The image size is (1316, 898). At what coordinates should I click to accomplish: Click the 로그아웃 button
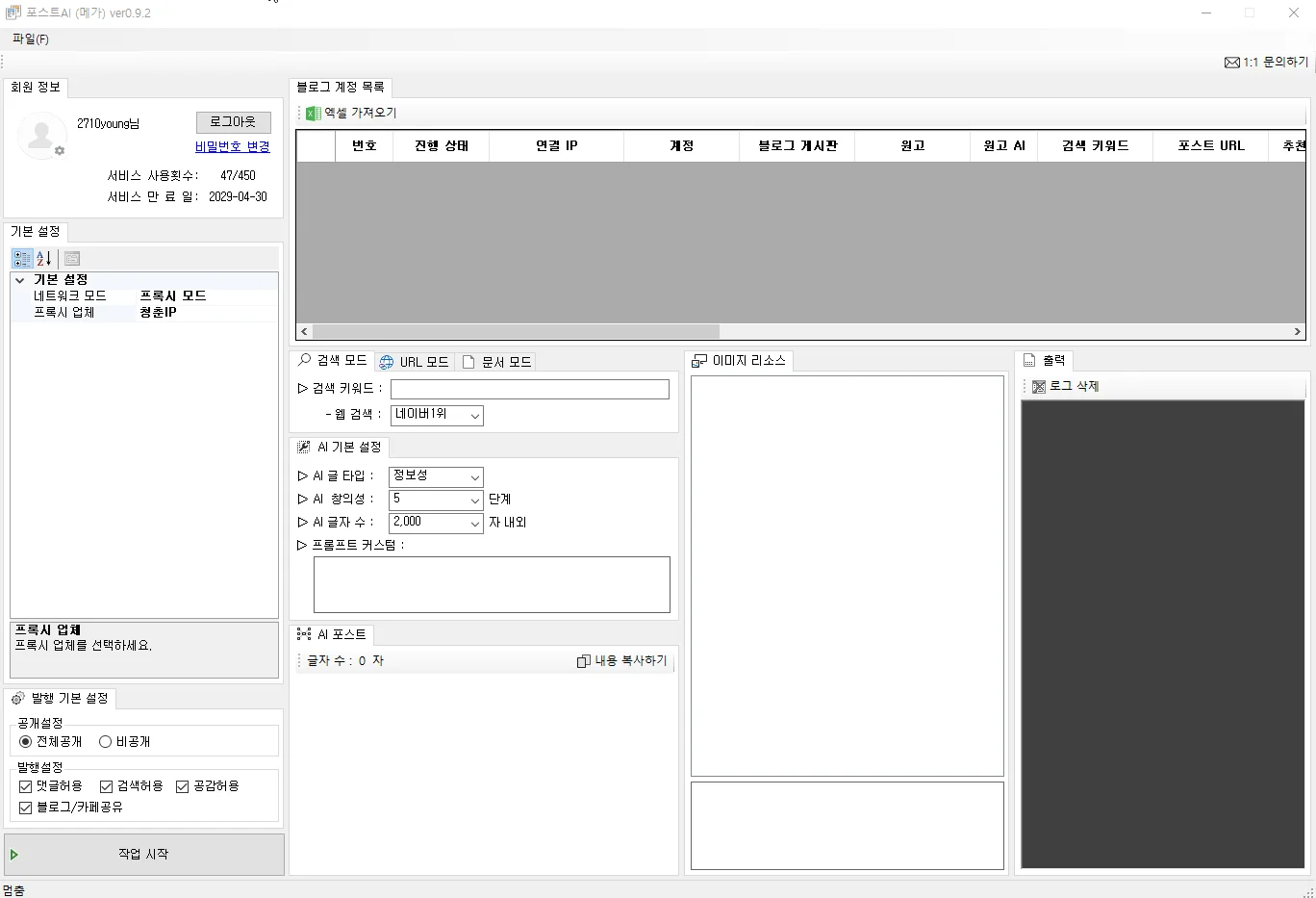pyautogui.click(x=234, y=122)
